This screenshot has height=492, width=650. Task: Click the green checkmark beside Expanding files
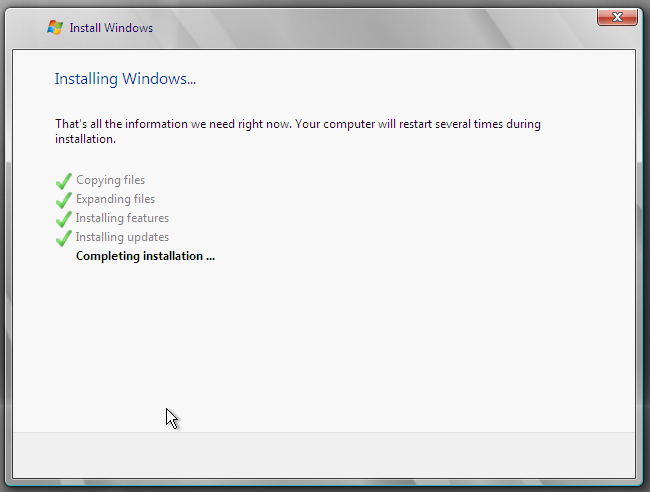tap(64, 200)
